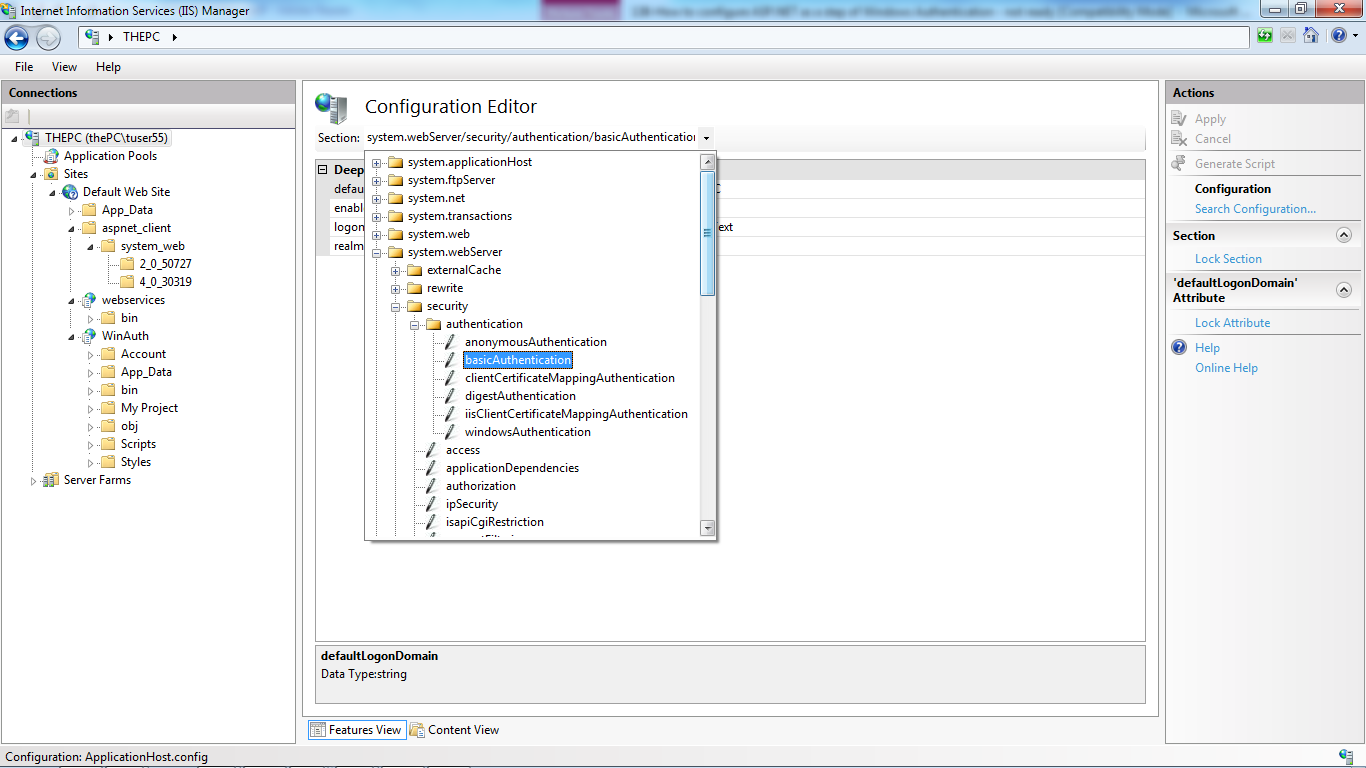Select the access section
The width and height of the screenshot is (1366, 768).
coord(463,450)
